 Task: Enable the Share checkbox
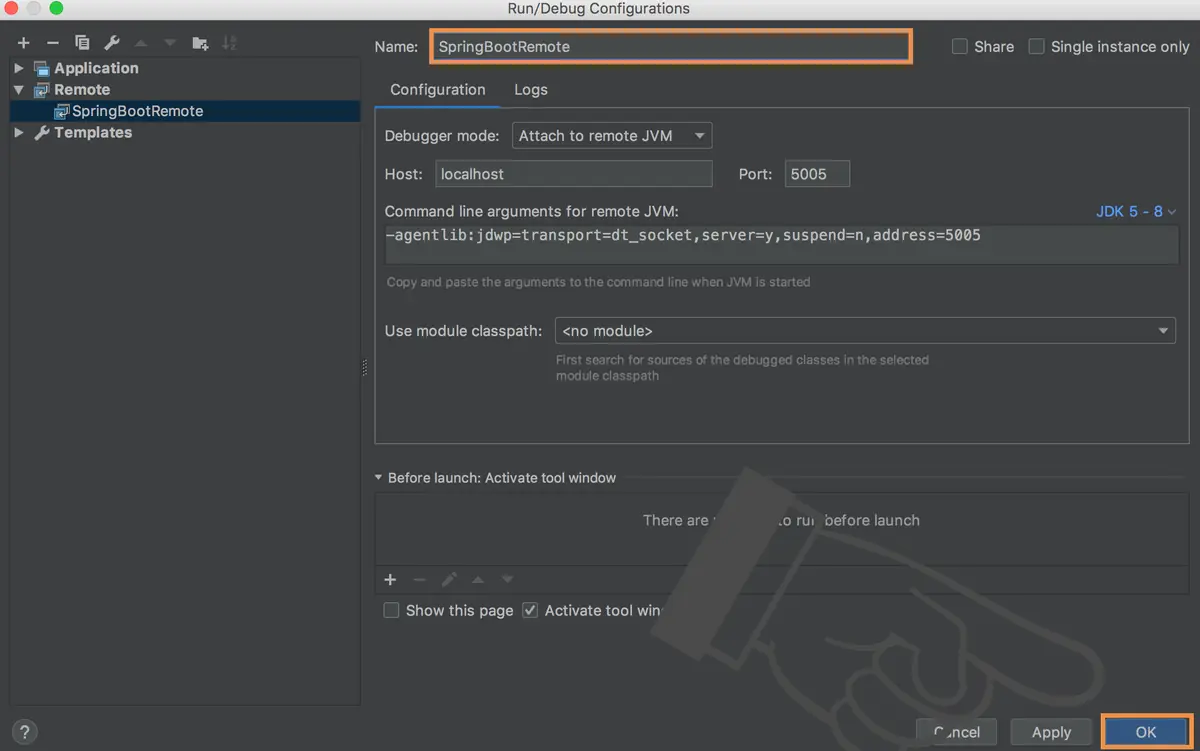tap(960, 46)
